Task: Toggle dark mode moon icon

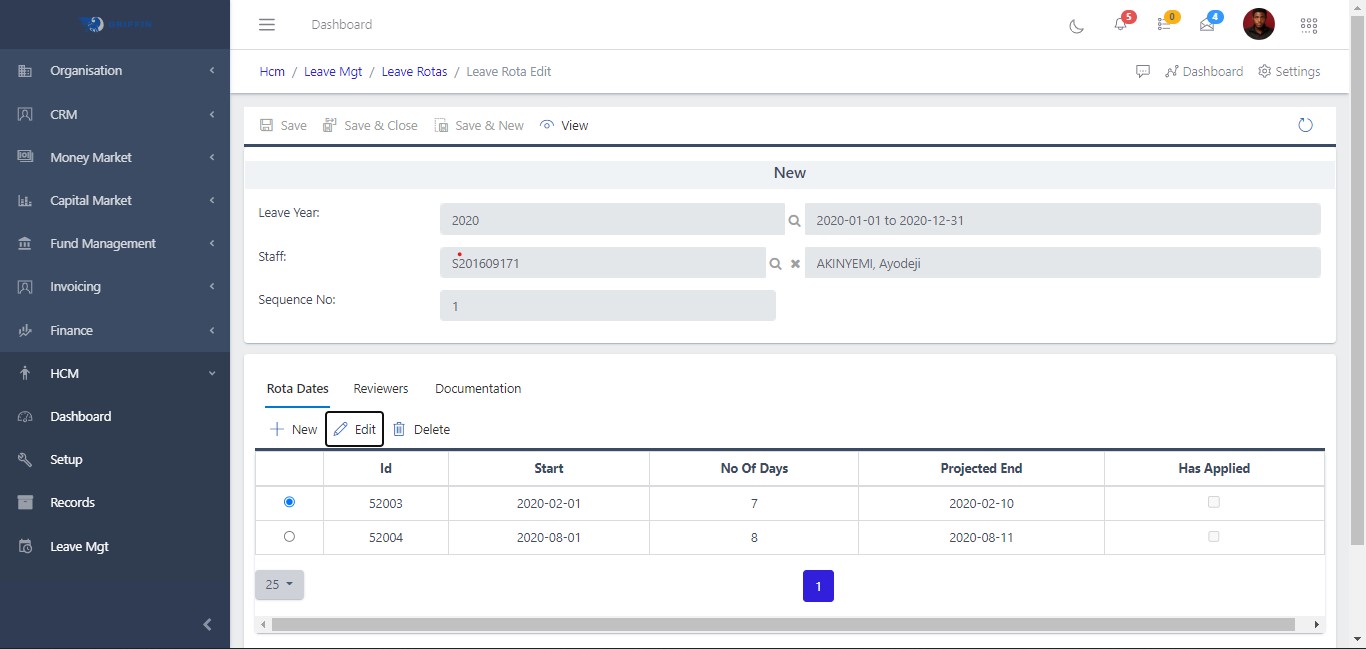Action: tap(1077, 26)
